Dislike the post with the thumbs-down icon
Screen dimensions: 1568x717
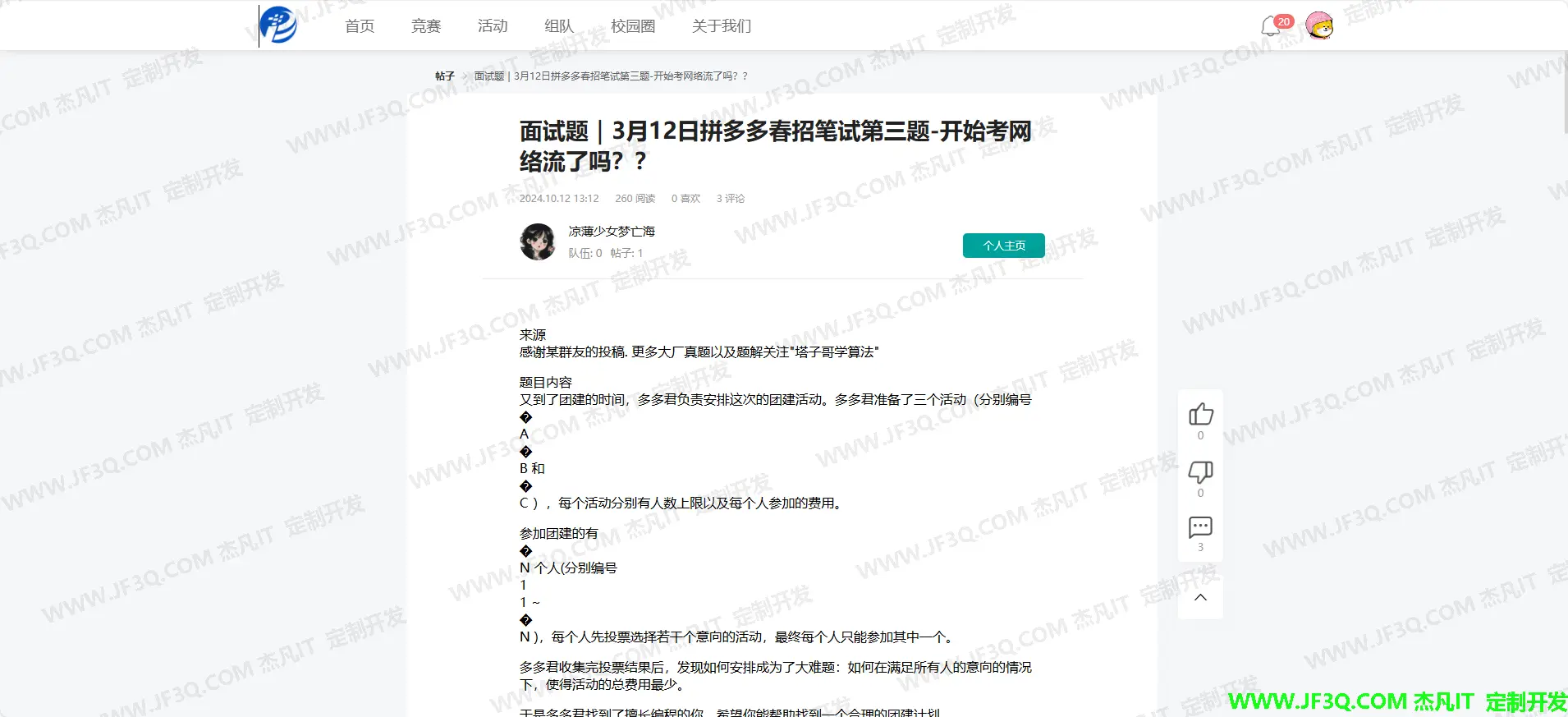coord(1200,471)
